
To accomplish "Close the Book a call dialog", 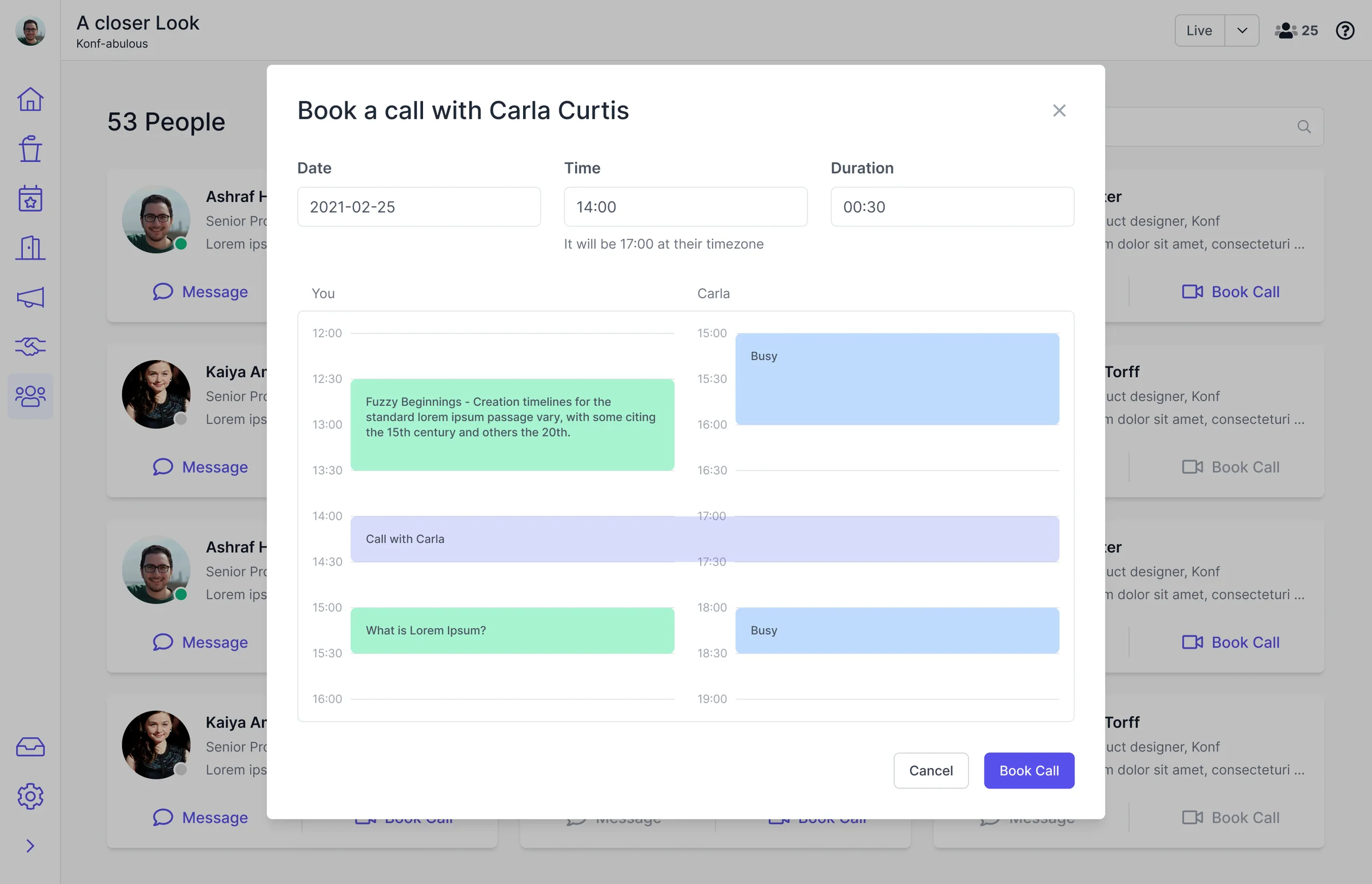I will pyautogui.click(x=1059, y=110).
